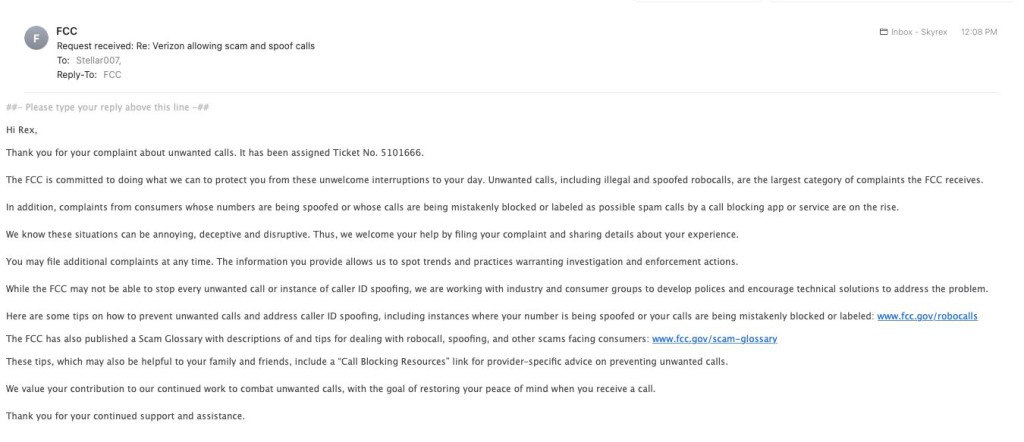Click the Reply-To label
The image size is (1024, 442).
coord(77,74)
